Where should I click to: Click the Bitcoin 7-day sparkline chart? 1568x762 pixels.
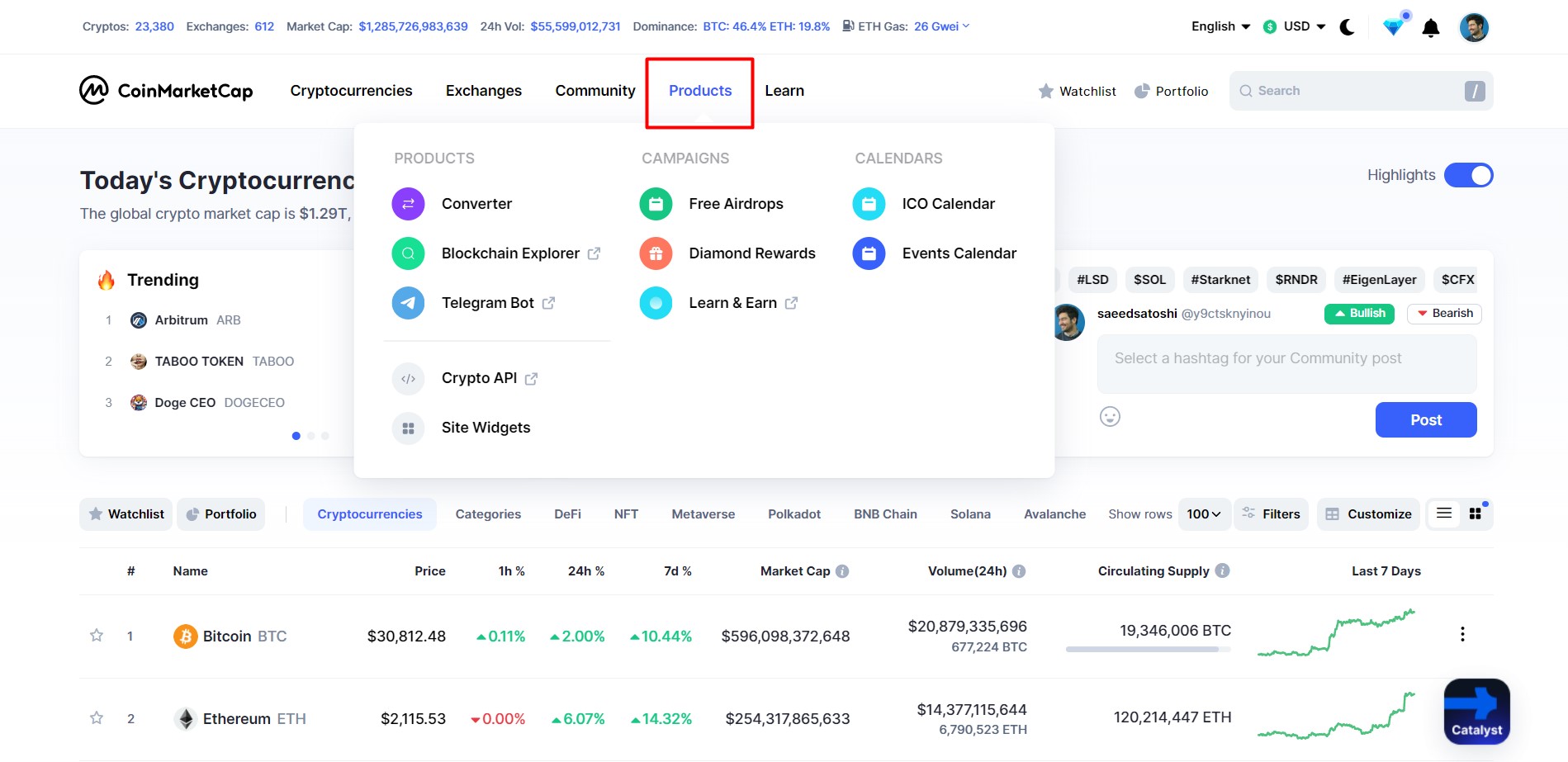point(1337,634)
